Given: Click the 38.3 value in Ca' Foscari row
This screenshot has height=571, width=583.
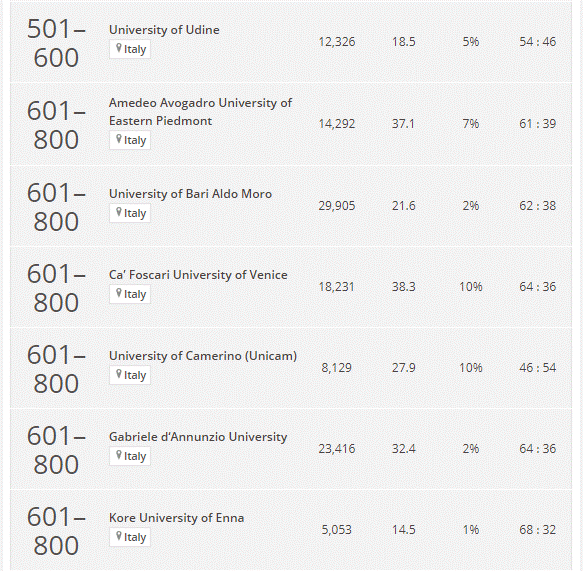Looking at the screenshot, I should pos(403,287).
